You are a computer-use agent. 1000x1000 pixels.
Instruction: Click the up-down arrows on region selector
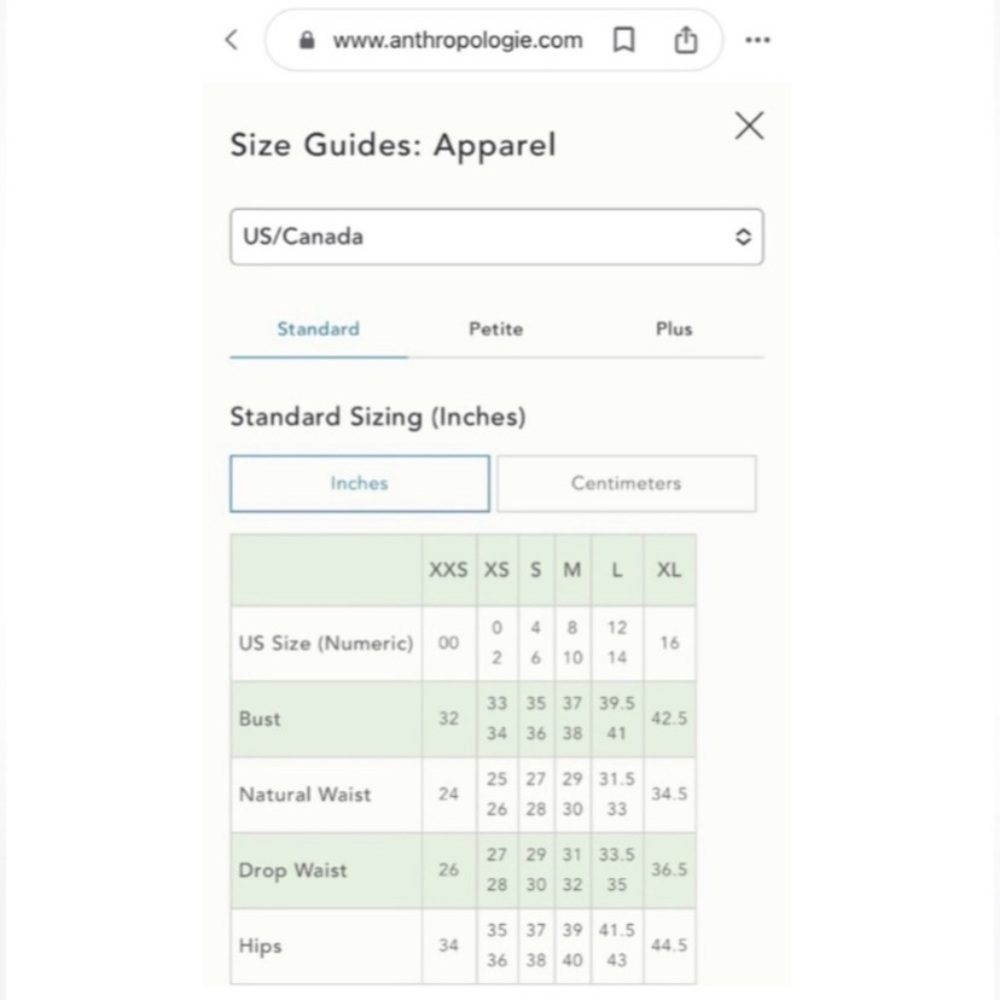[743, 237]
